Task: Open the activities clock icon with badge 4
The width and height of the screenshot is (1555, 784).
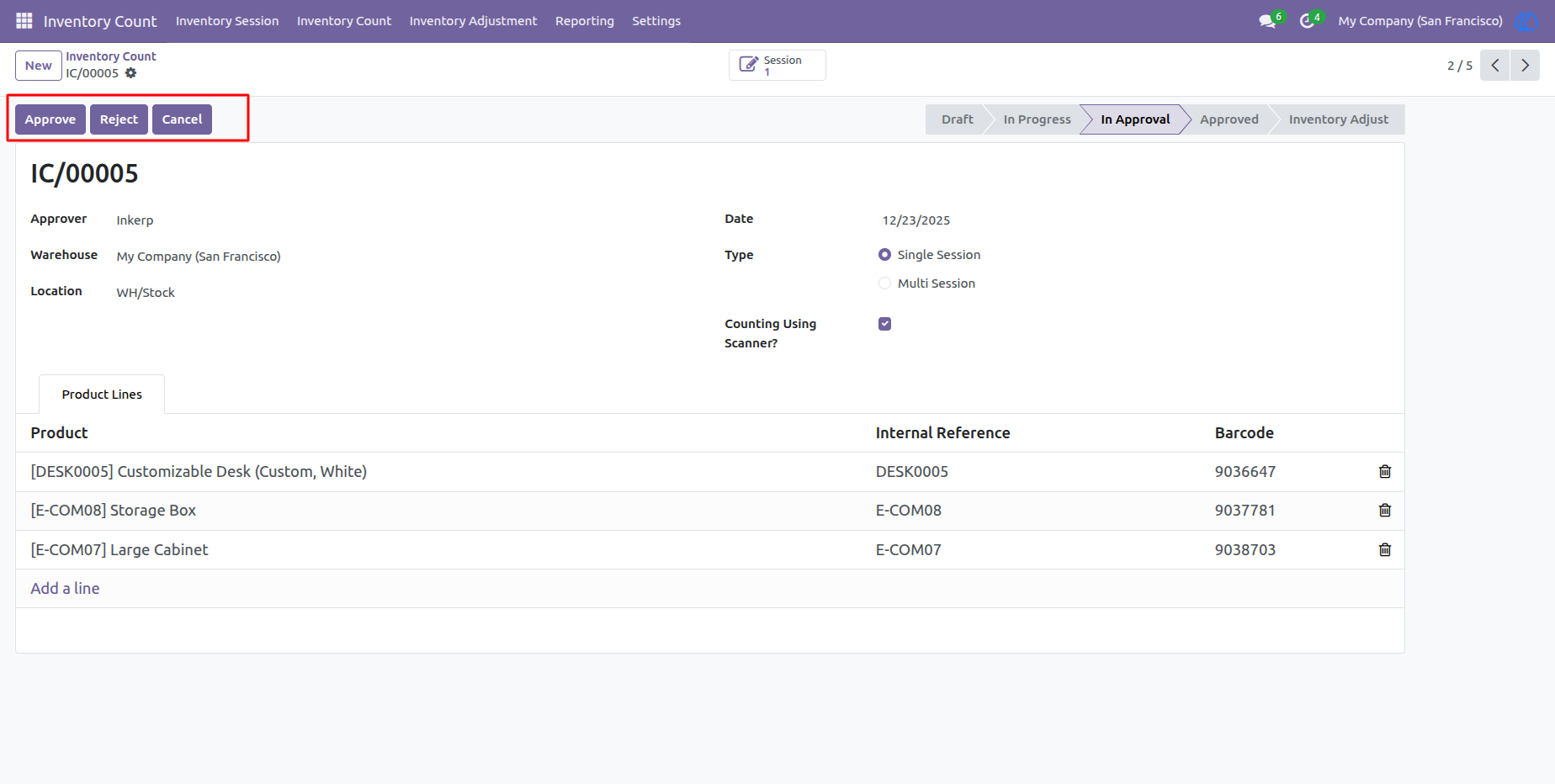Action: 1308,21
